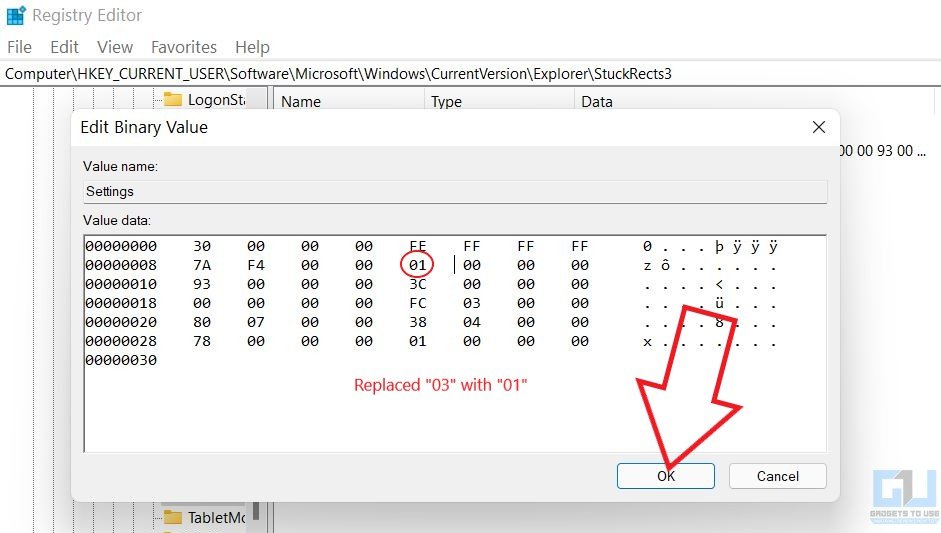Open the File menu
This screenshot has height=533, width=941.
click(x=19, y=47)
